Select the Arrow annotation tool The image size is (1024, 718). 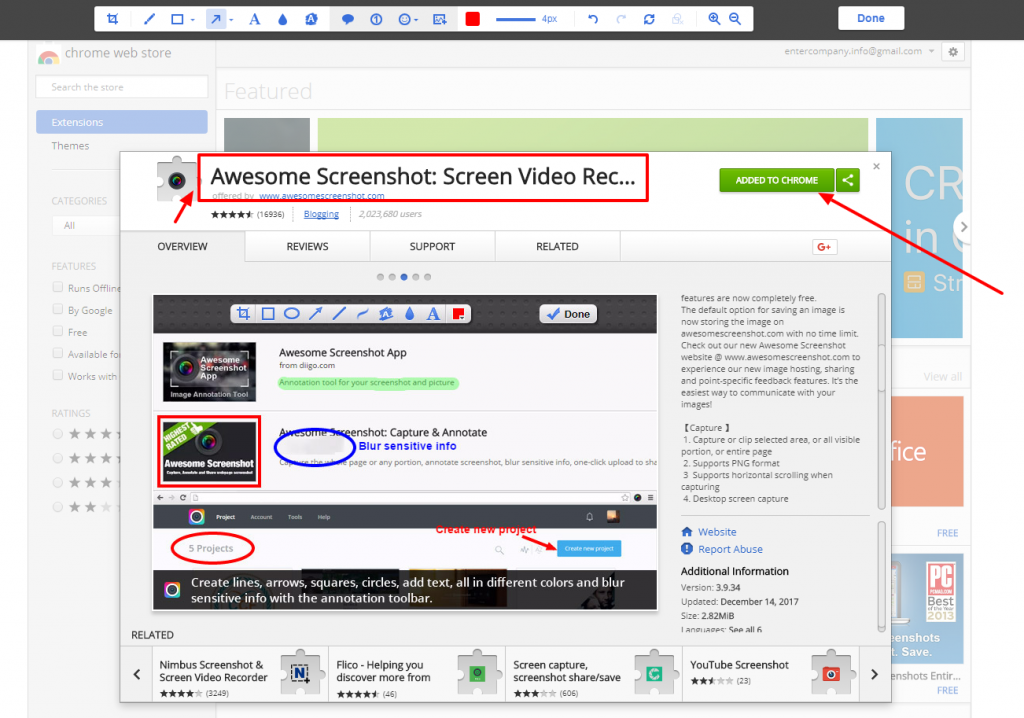pos(216,19)
